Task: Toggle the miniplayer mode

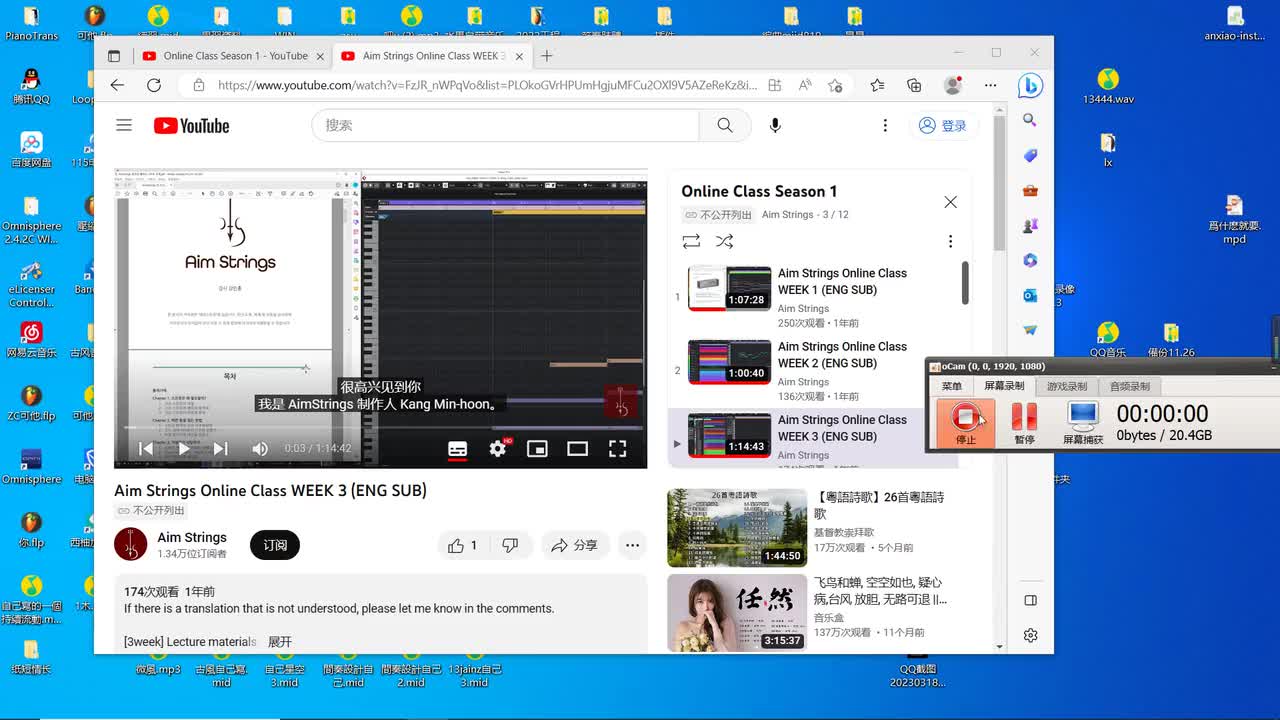Action: click(537, 449)
